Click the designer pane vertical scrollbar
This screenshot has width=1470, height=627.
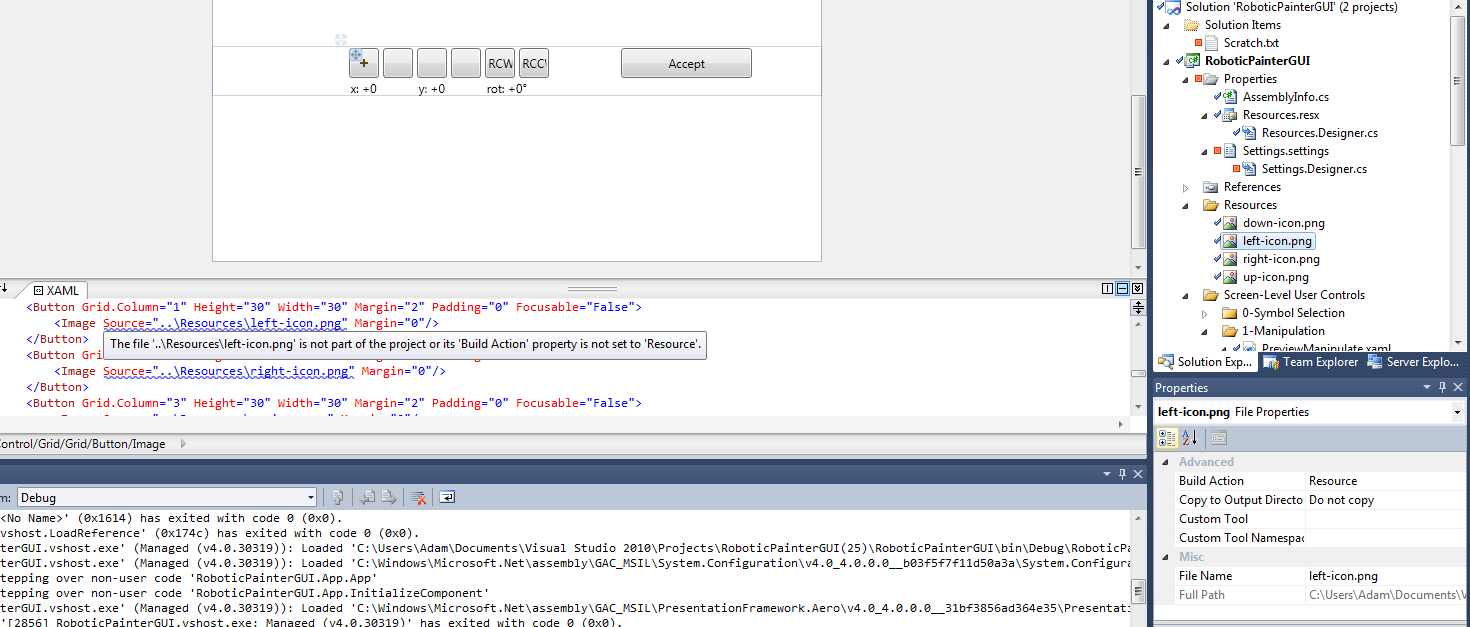1138,172
